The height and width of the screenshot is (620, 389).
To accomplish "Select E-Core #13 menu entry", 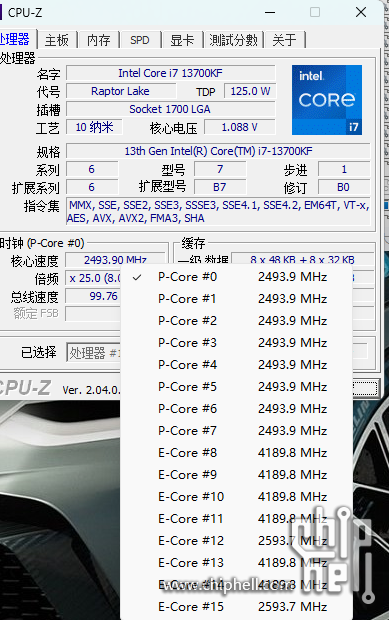I will [x=236, y=563].
